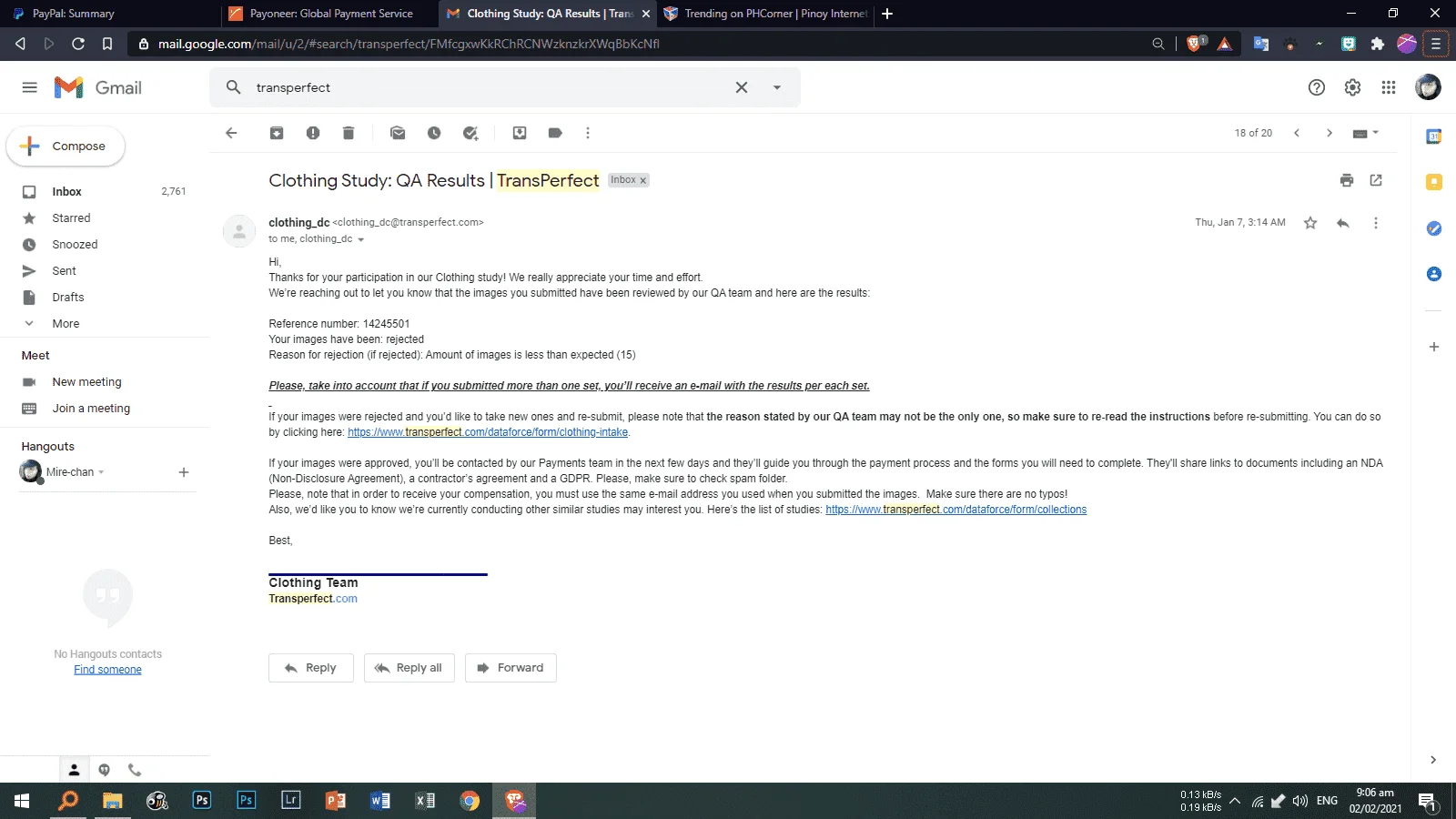Open a new browser tab
The height and width of the screenshot is (819, 1456).
pos(887,14)
